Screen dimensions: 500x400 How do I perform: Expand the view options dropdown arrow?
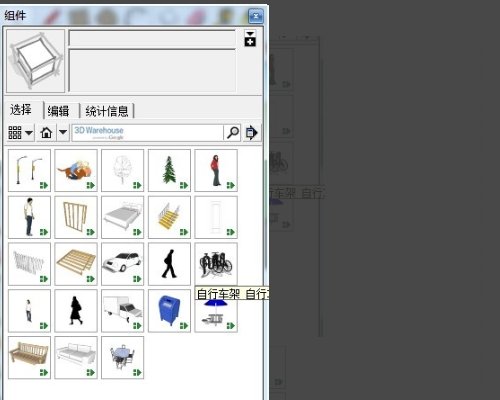[29, 133]
